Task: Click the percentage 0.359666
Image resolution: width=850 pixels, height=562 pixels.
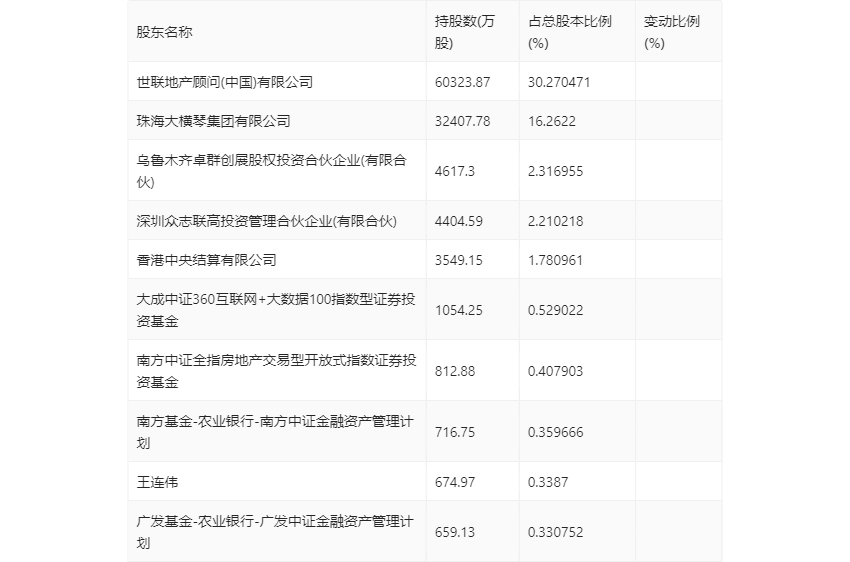Action: pyautogui.click(x=556, y=432)
